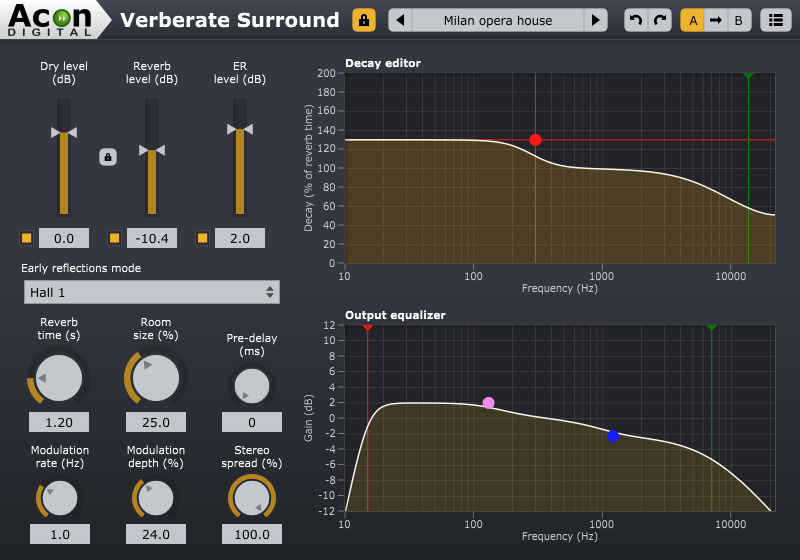Toggle the ER level enable checkbox
Screen dimensions: 800x560
click(203, 238)
